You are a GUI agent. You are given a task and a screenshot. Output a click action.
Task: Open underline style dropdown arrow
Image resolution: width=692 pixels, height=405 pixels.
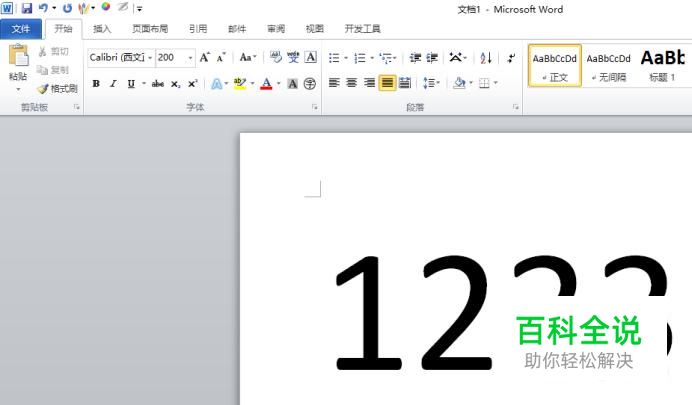click(x=144, y=83)
